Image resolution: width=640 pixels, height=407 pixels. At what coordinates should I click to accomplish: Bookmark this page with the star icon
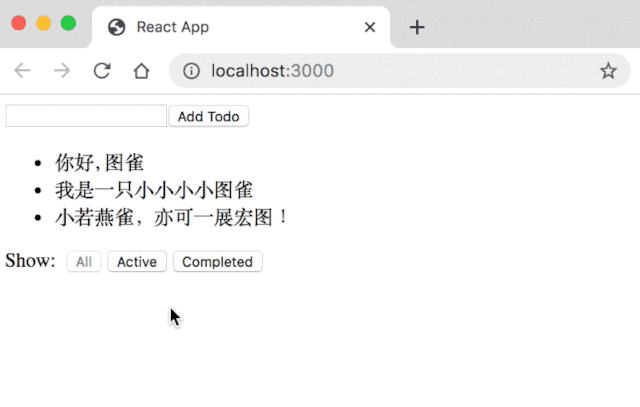pos(608,71)
